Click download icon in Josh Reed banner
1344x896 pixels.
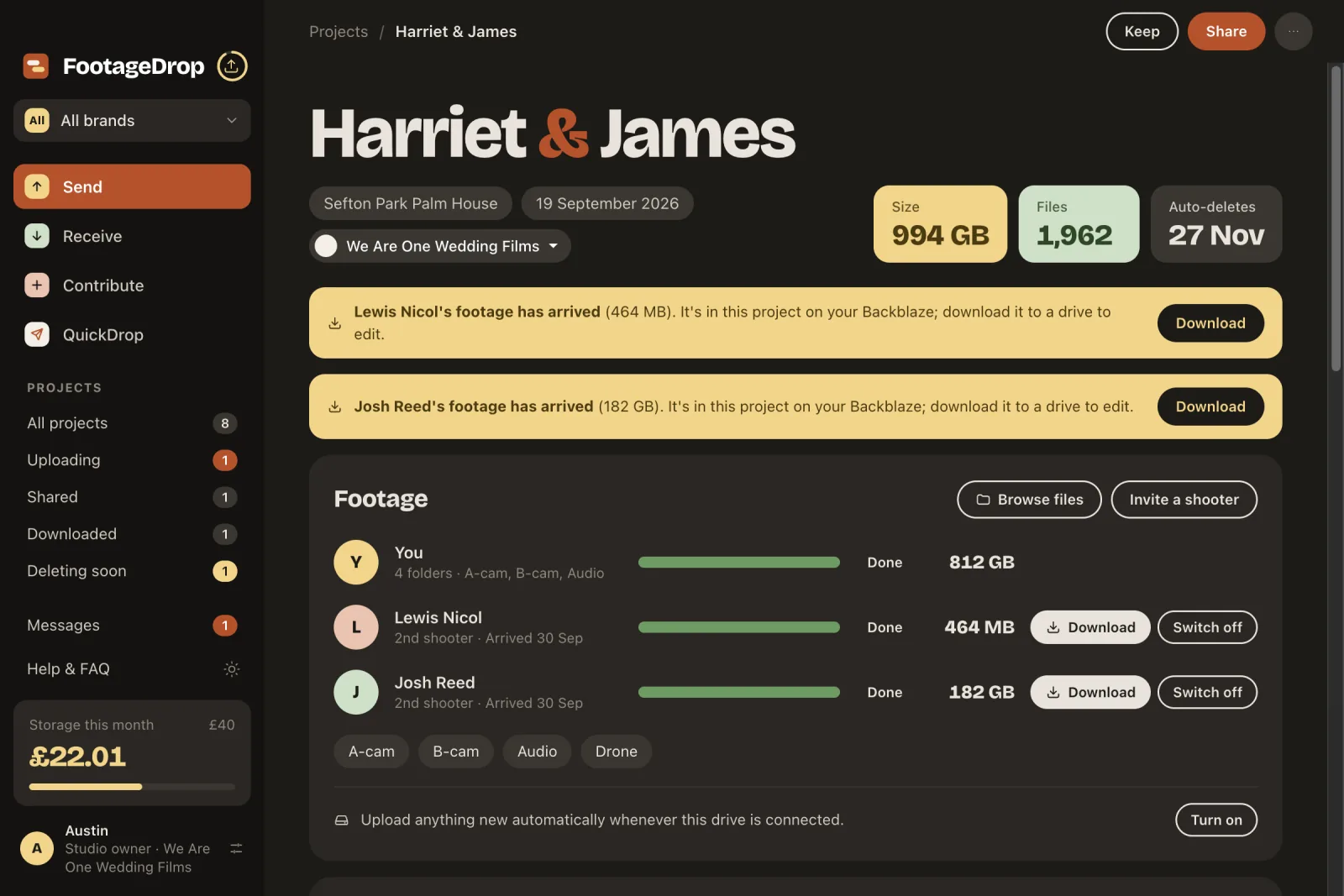(334, 406)
